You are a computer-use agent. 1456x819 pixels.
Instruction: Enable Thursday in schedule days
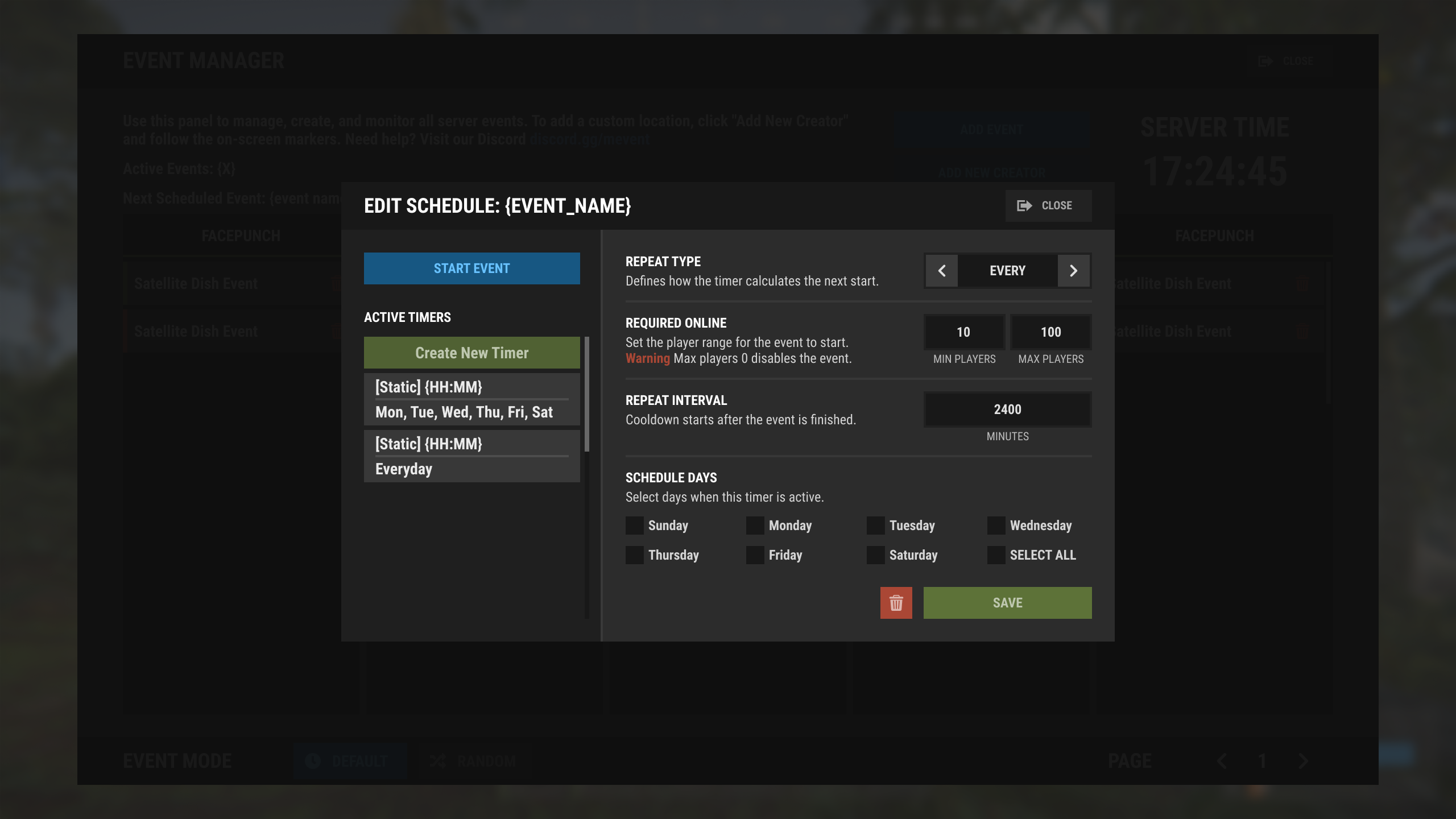point(635,555)
